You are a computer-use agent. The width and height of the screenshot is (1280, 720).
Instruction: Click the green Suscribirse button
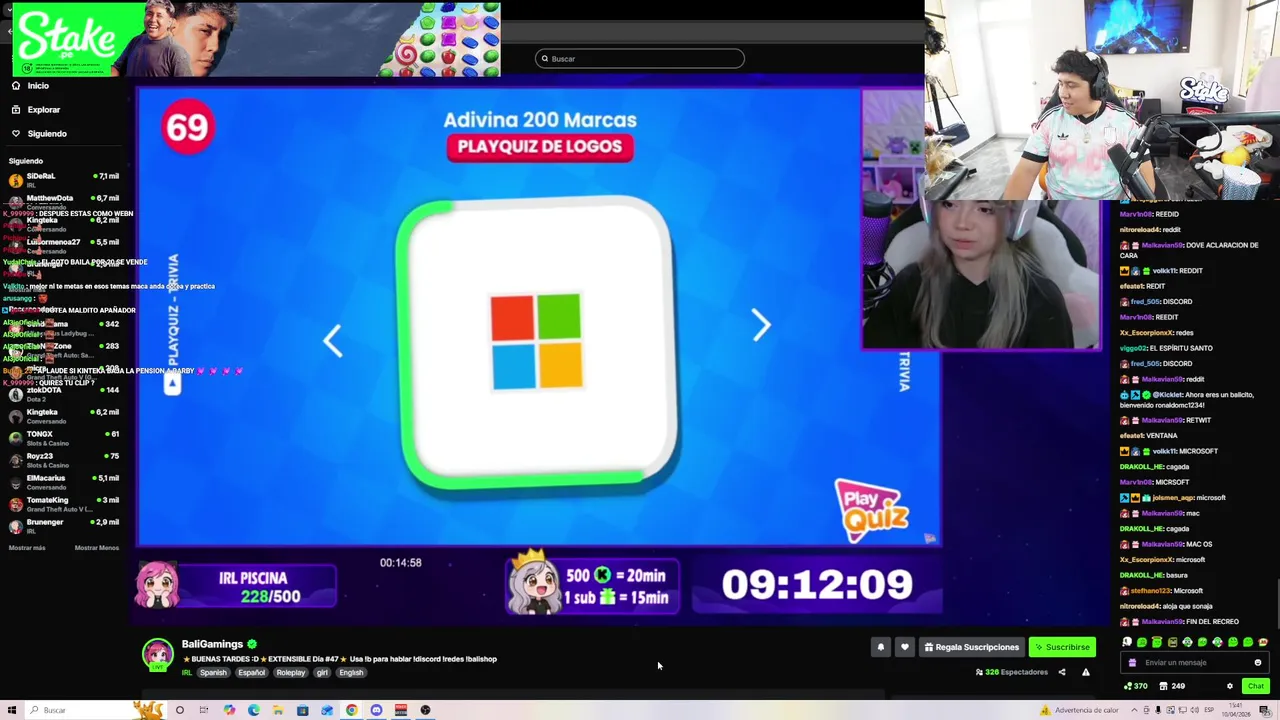(1062, 647)
